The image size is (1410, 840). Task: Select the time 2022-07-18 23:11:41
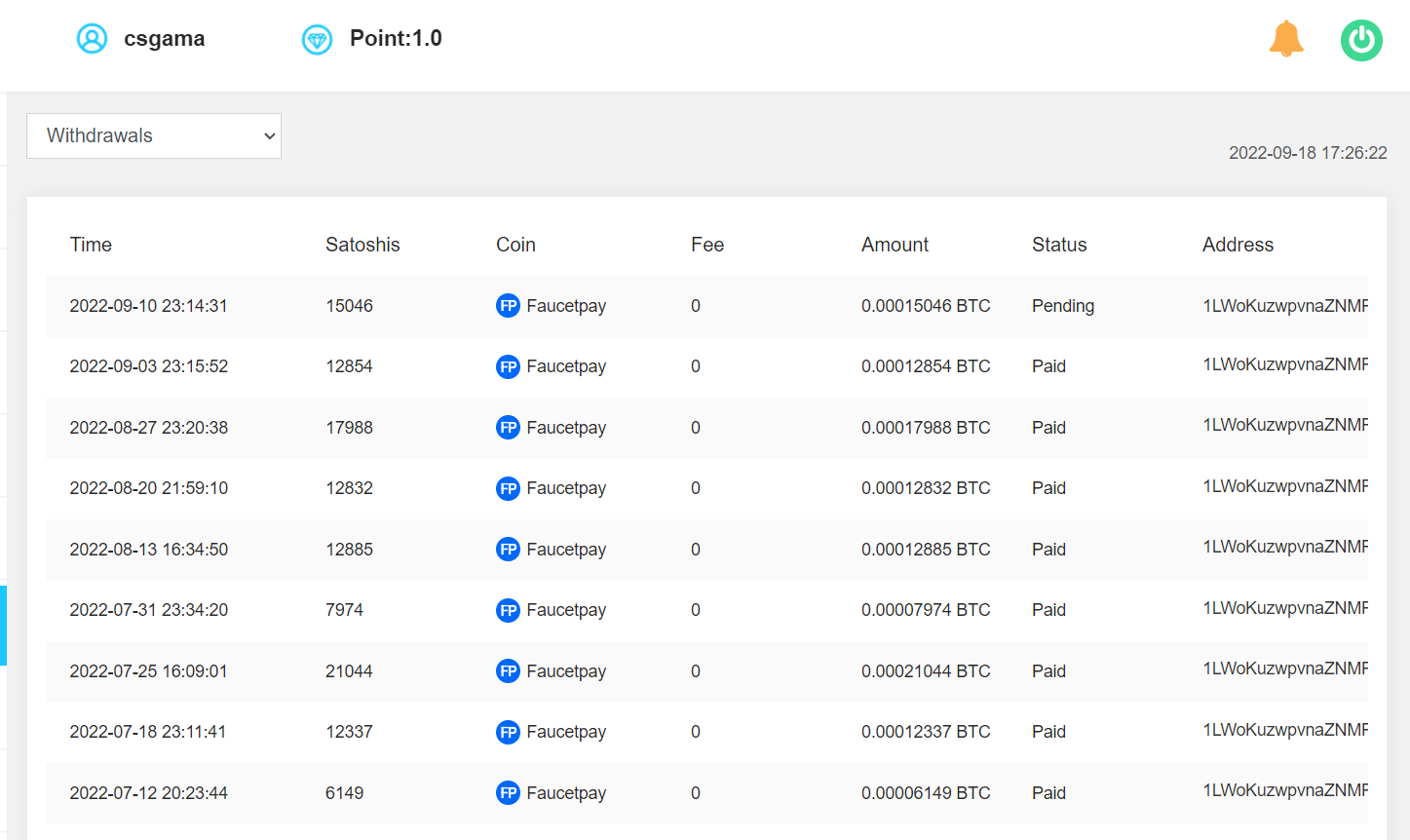[148, 732]
